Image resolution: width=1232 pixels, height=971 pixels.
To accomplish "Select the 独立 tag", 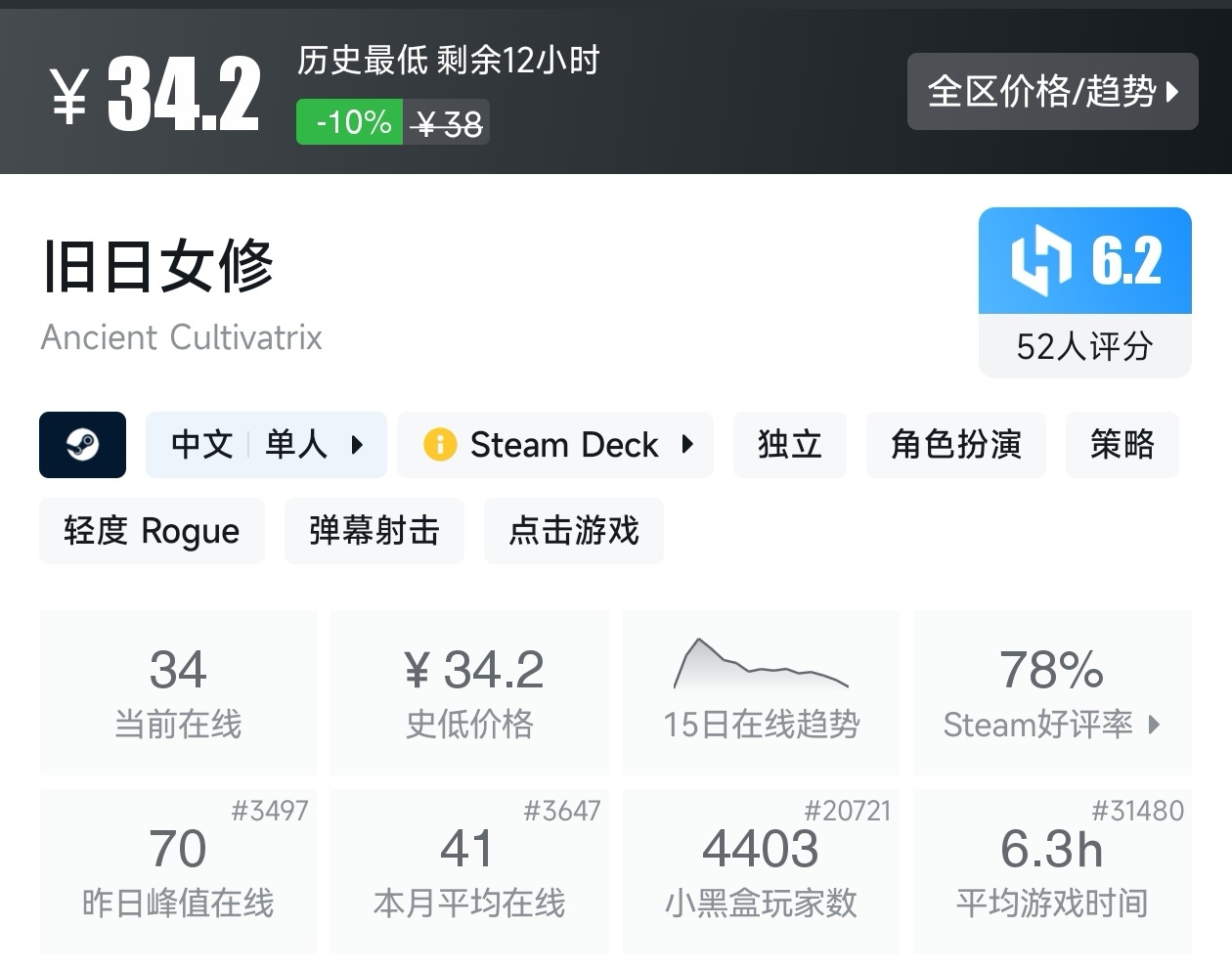I will point(790,445).
